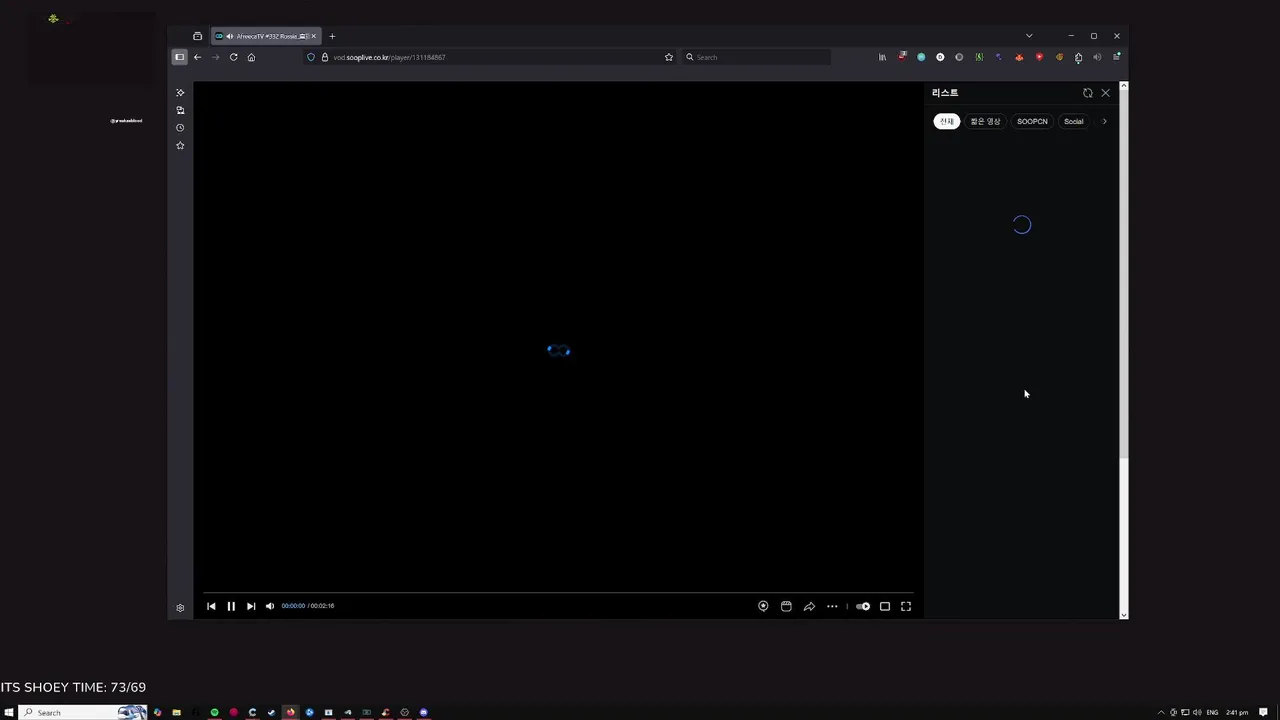Viewport: 1280px width, 720px height.
Task: Click the clip capture icon in player
Action: [786, 606]
